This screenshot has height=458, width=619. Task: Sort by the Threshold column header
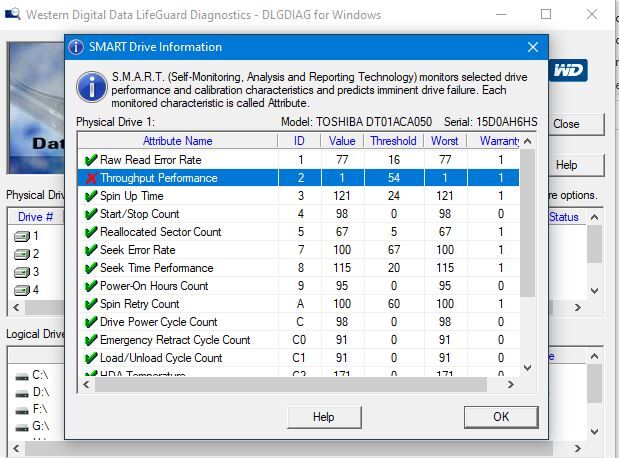[394, 141]
